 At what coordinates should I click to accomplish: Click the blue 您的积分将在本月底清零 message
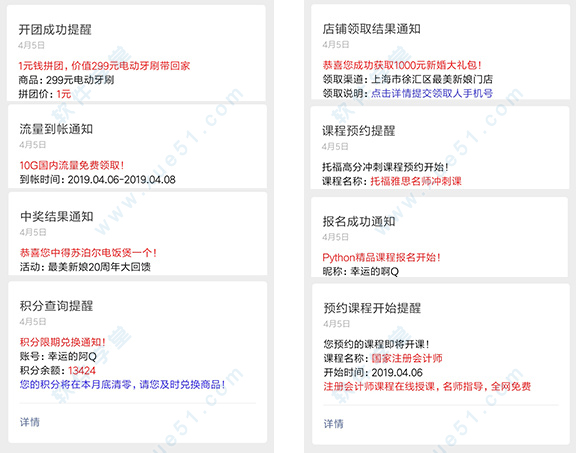tap(122, 384)
